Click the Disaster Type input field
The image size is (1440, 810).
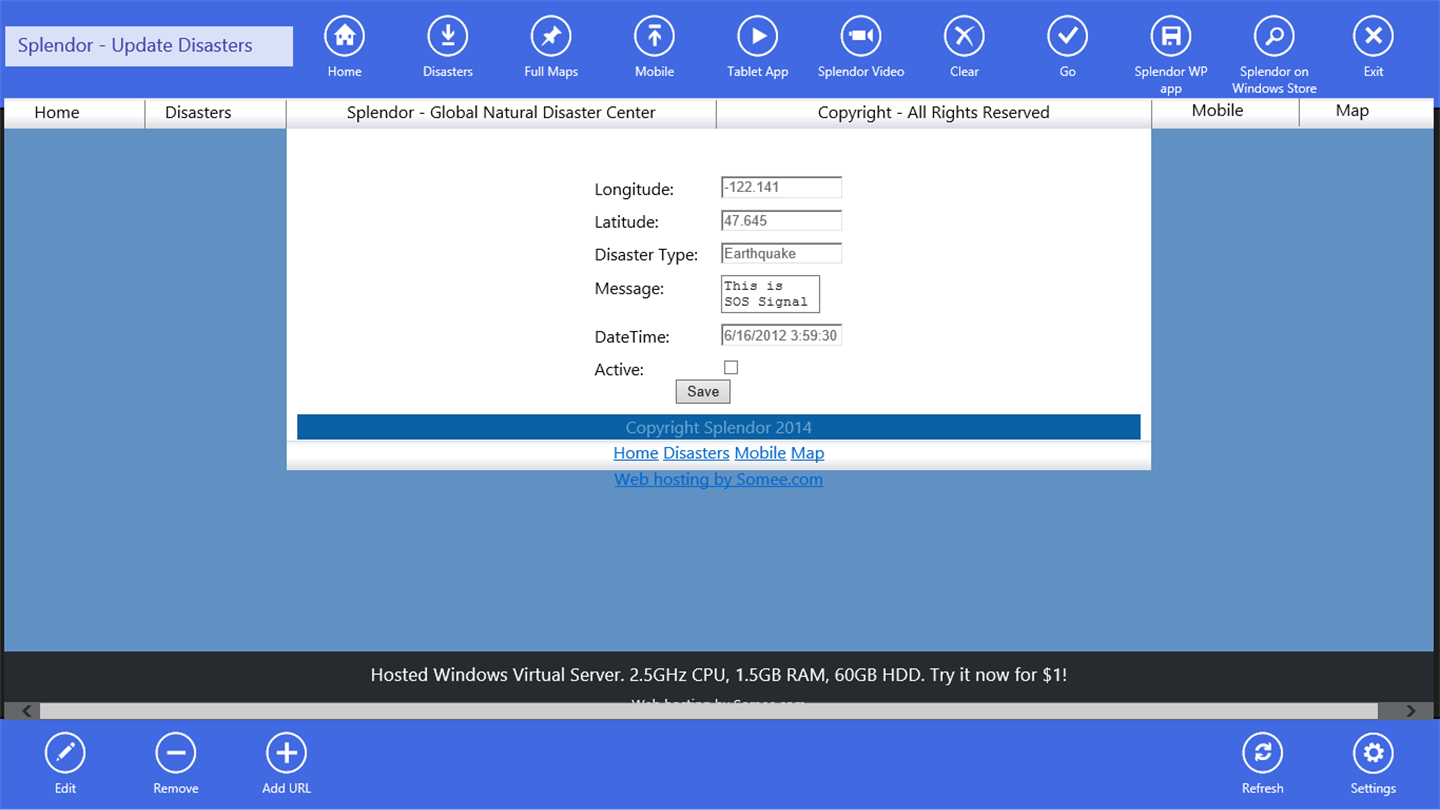781,253
